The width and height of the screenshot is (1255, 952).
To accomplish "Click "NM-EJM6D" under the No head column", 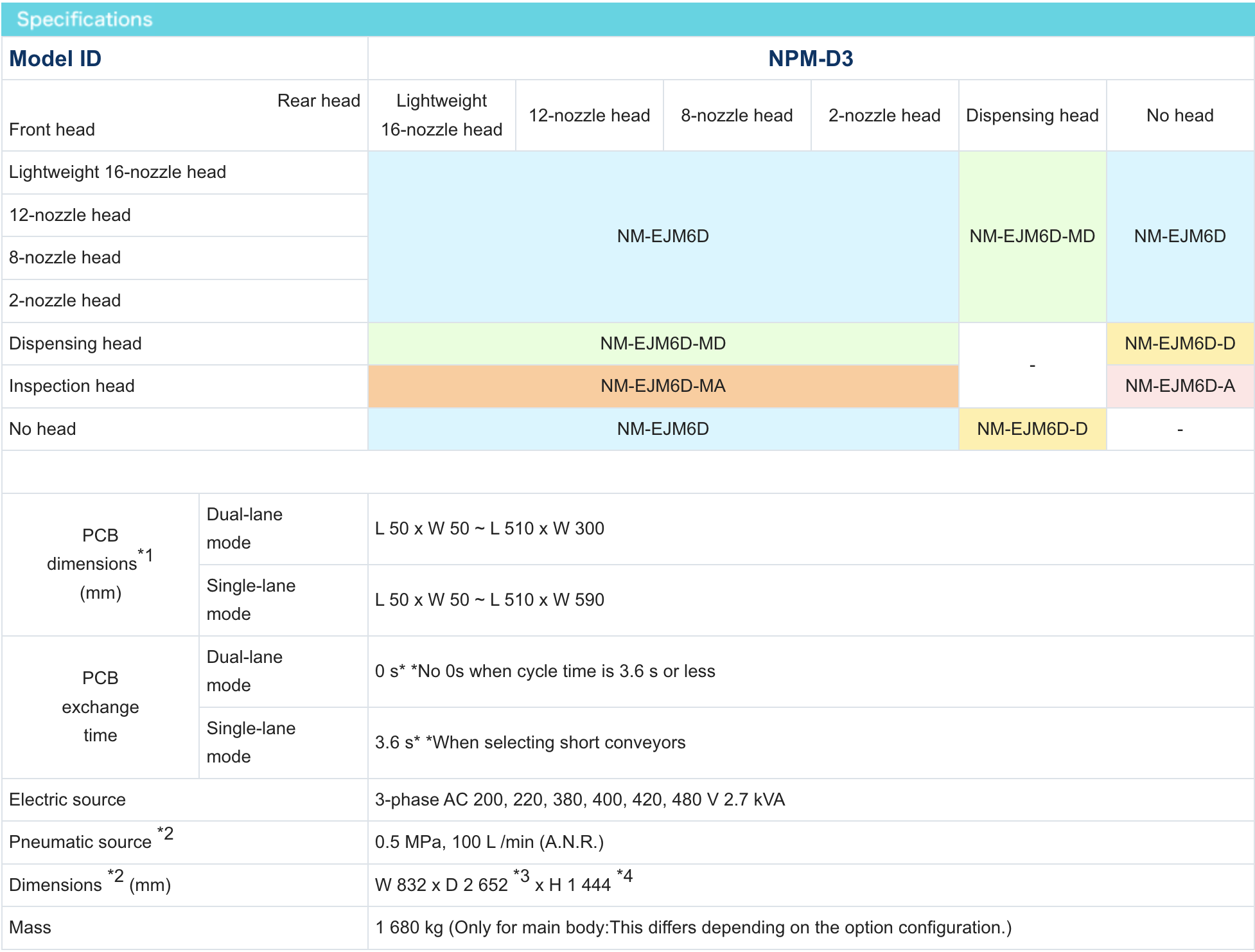I will click(x=1180, y=236).
